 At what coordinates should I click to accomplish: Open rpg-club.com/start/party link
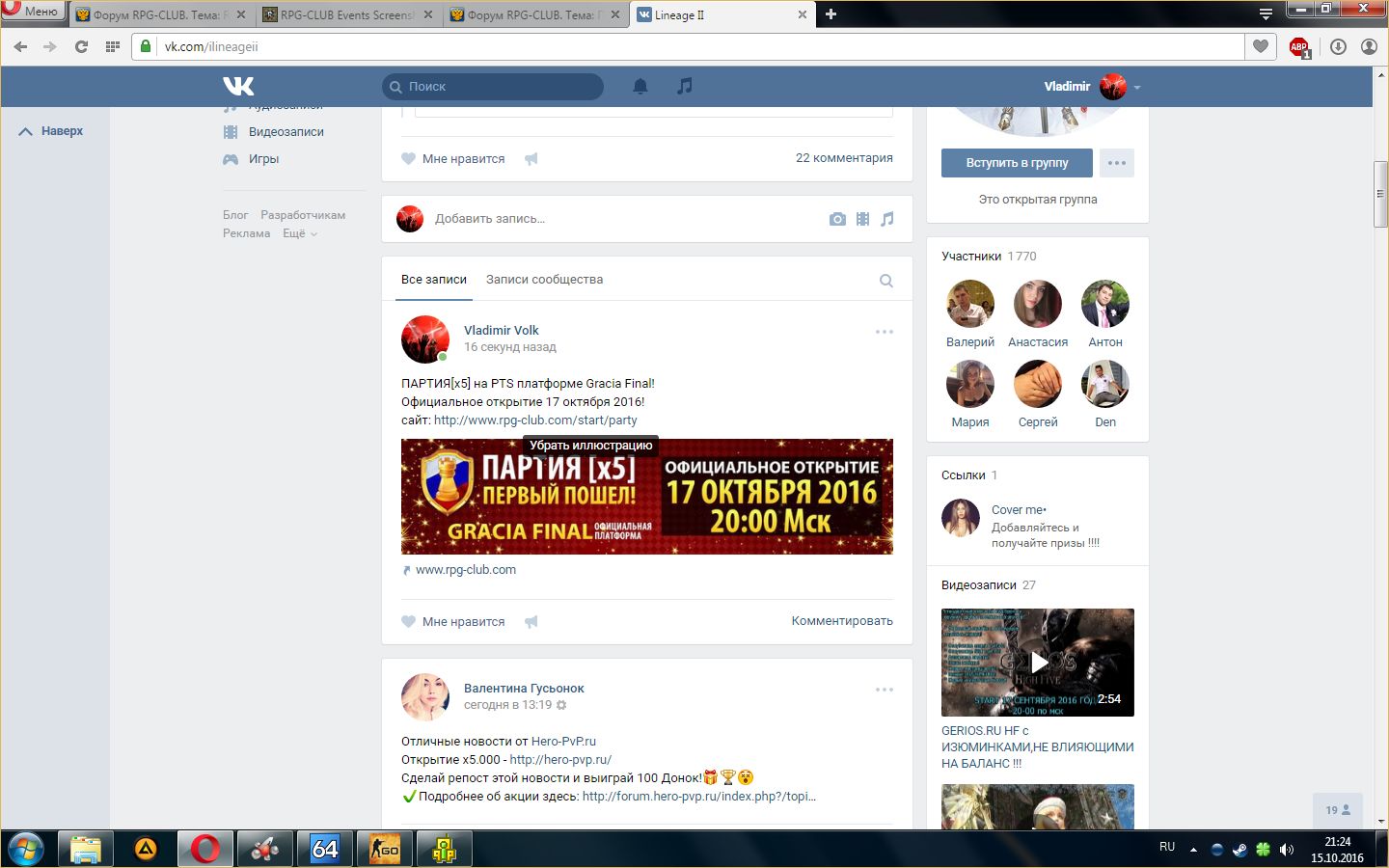click(535, 420)
